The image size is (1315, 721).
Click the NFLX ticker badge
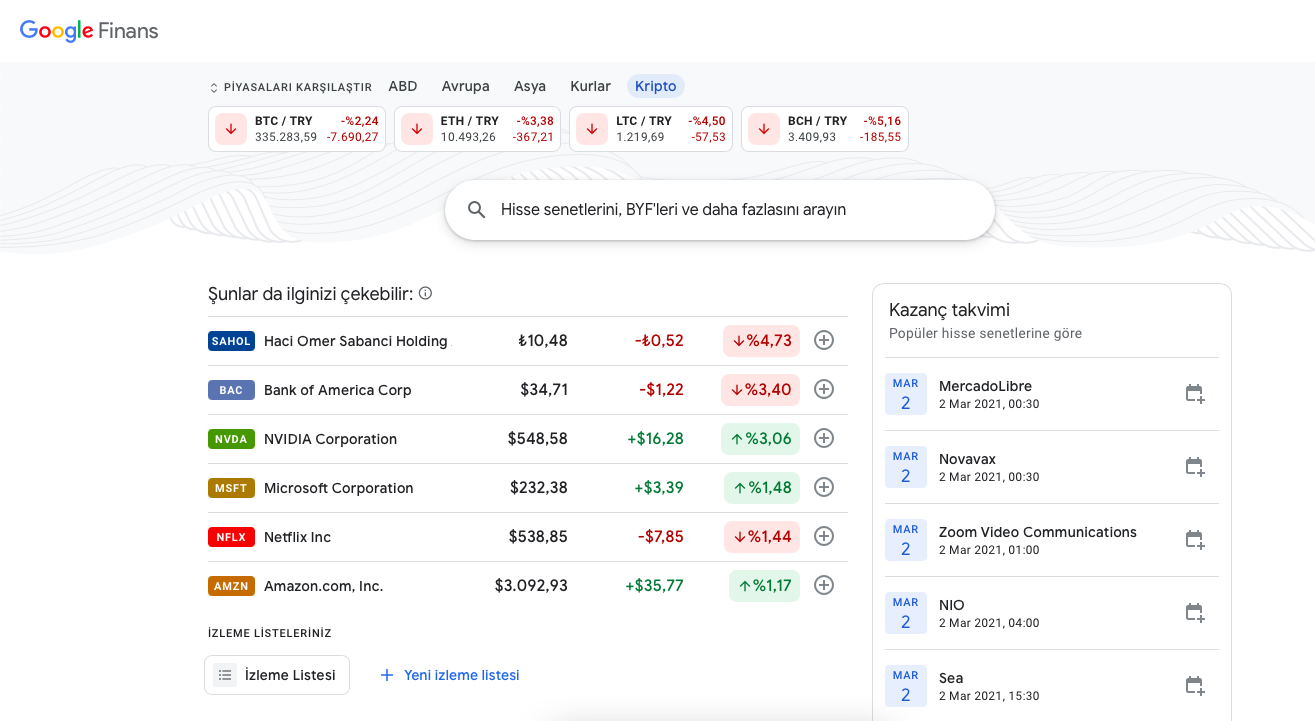[x=231, y=537]
